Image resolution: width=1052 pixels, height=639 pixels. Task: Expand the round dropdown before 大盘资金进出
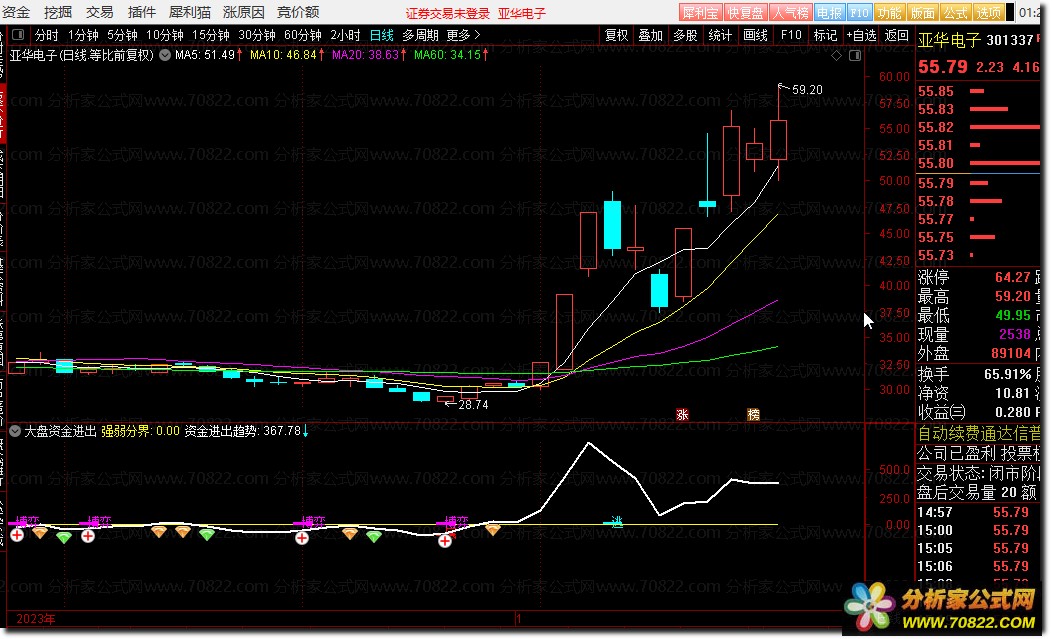15,431
